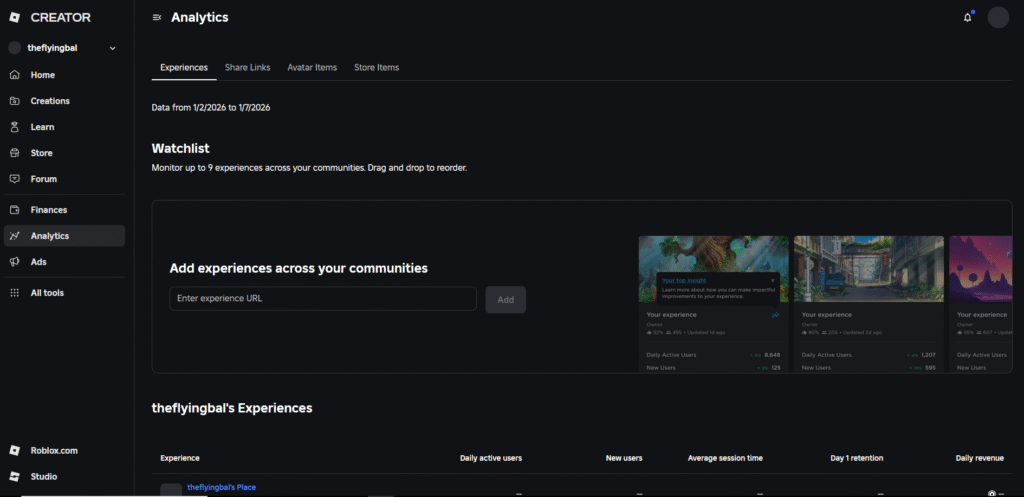Select Analytics label in sidebar
Screen dimensions: 1024x497
click(x=50, y=236)
